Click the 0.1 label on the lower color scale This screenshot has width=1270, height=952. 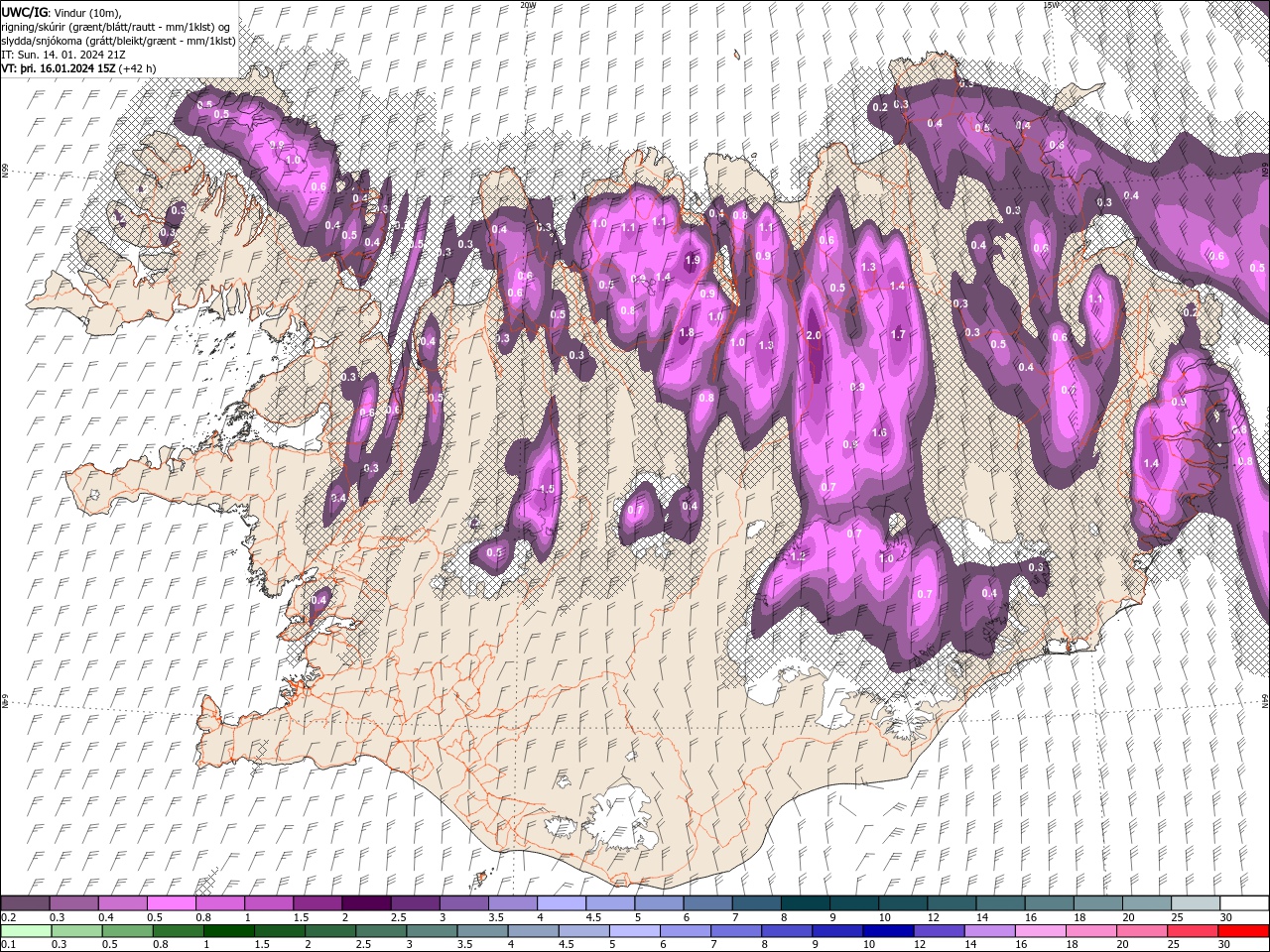[7, 944]
